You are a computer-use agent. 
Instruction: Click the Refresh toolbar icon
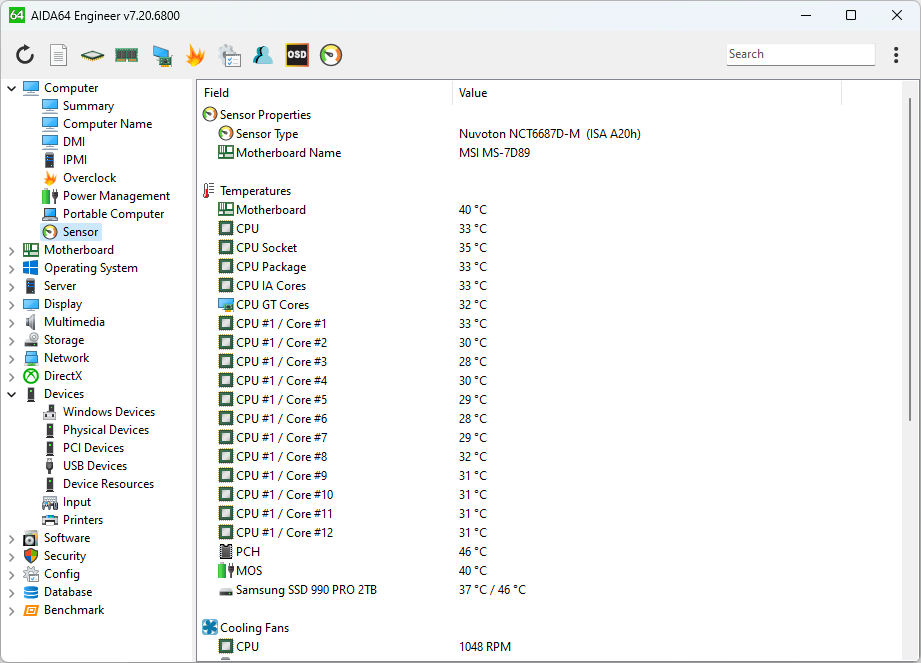pyautogui.click(x=25, y=55)
